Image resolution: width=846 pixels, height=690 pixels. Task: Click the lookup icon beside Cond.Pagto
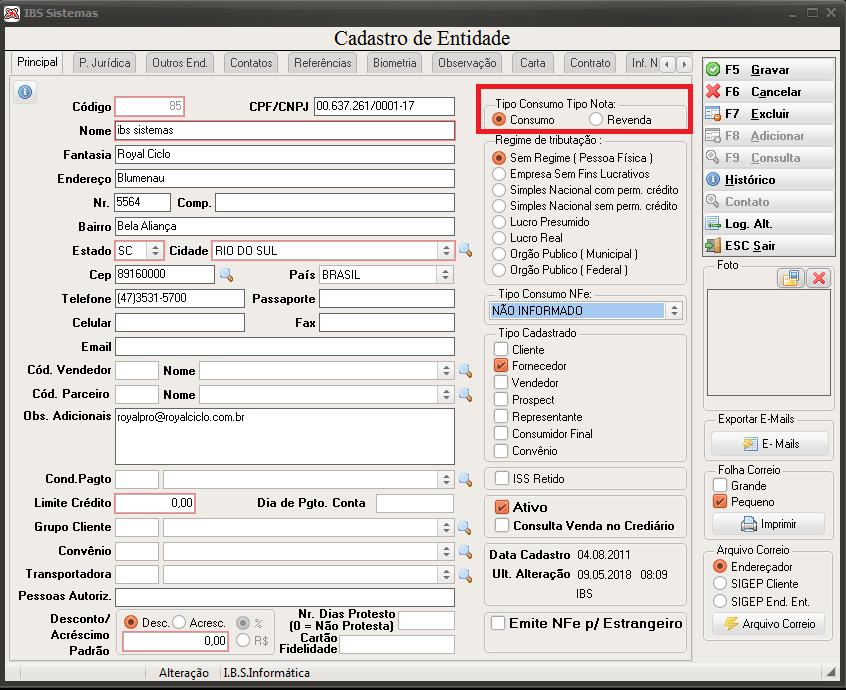pos(465,480)
